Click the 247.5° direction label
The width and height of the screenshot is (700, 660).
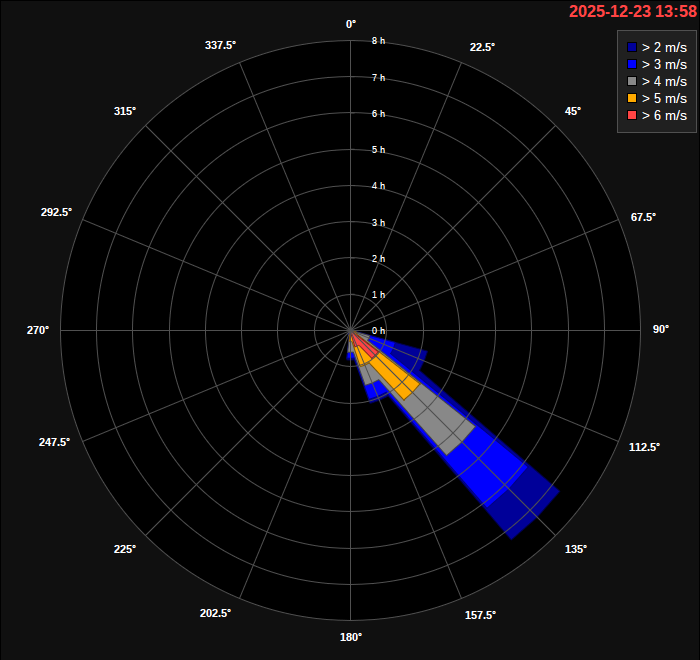coord(54,442)
